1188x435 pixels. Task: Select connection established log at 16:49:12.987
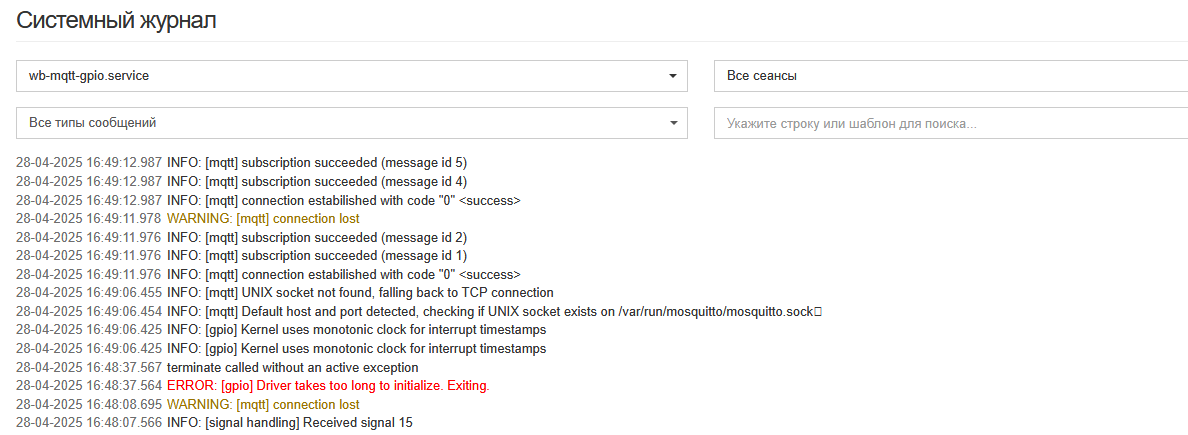click(x=268, y=200)
